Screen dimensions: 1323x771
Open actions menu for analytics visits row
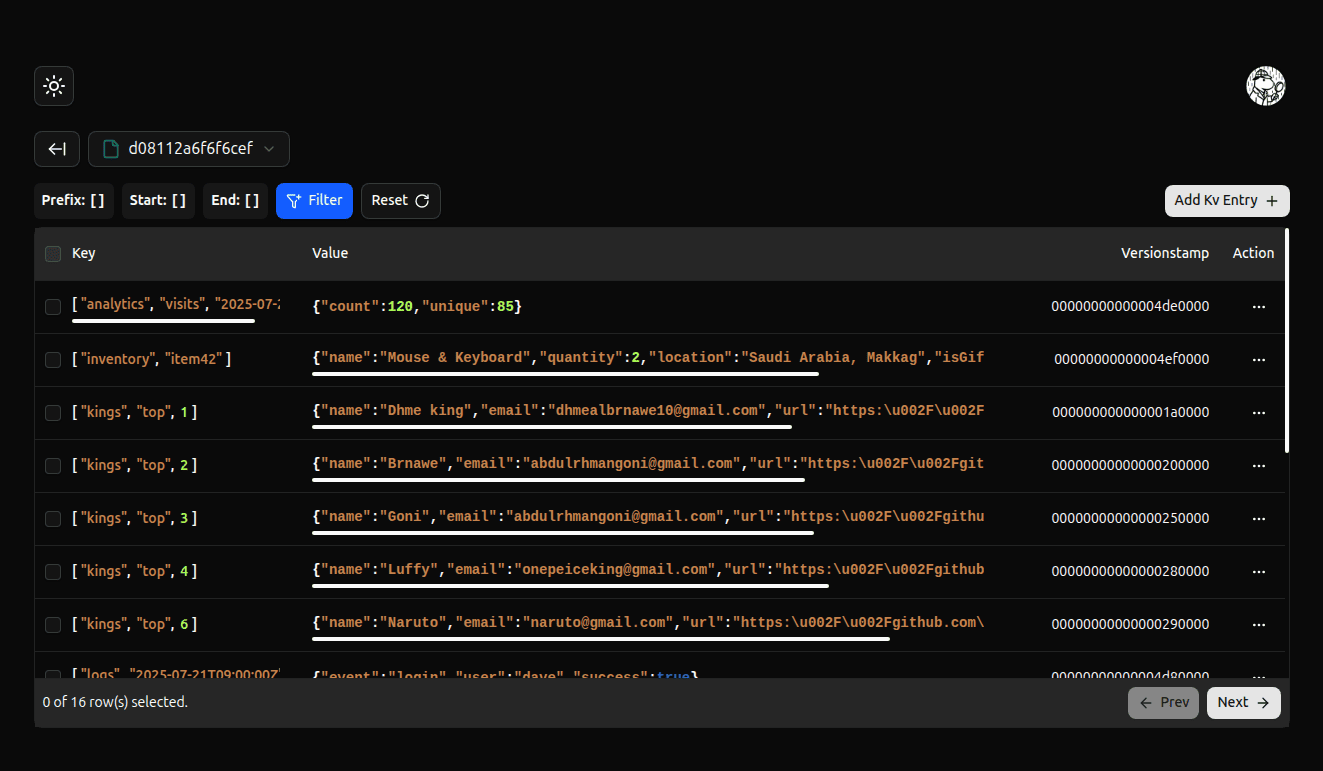pyautogui.click(x=1258, y=307)
